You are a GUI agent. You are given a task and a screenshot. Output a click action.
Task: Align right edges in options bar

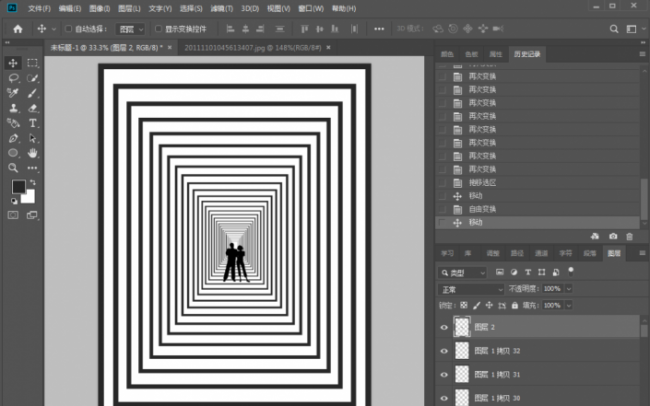(260, 29)
